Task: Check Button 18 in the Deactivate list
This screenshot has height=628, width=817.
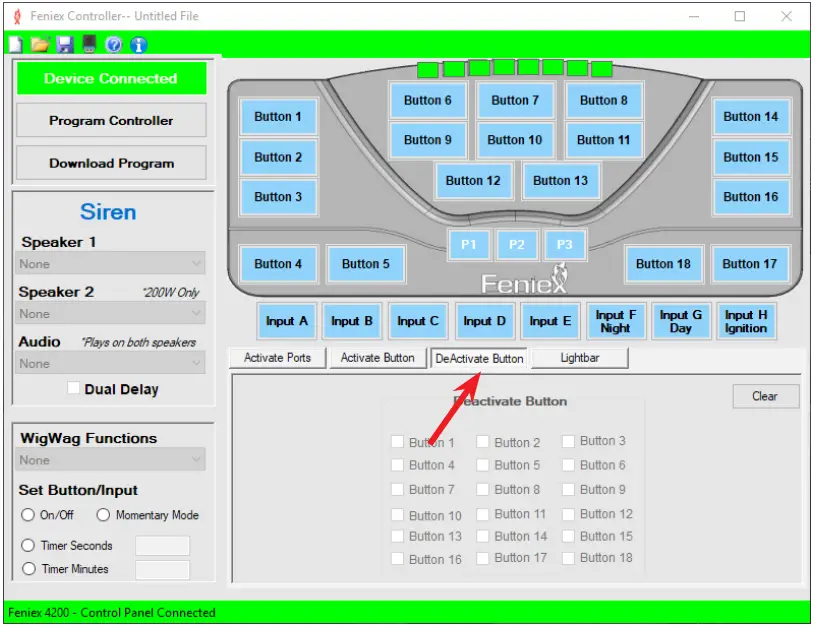Action: click(x=568, y=558)
